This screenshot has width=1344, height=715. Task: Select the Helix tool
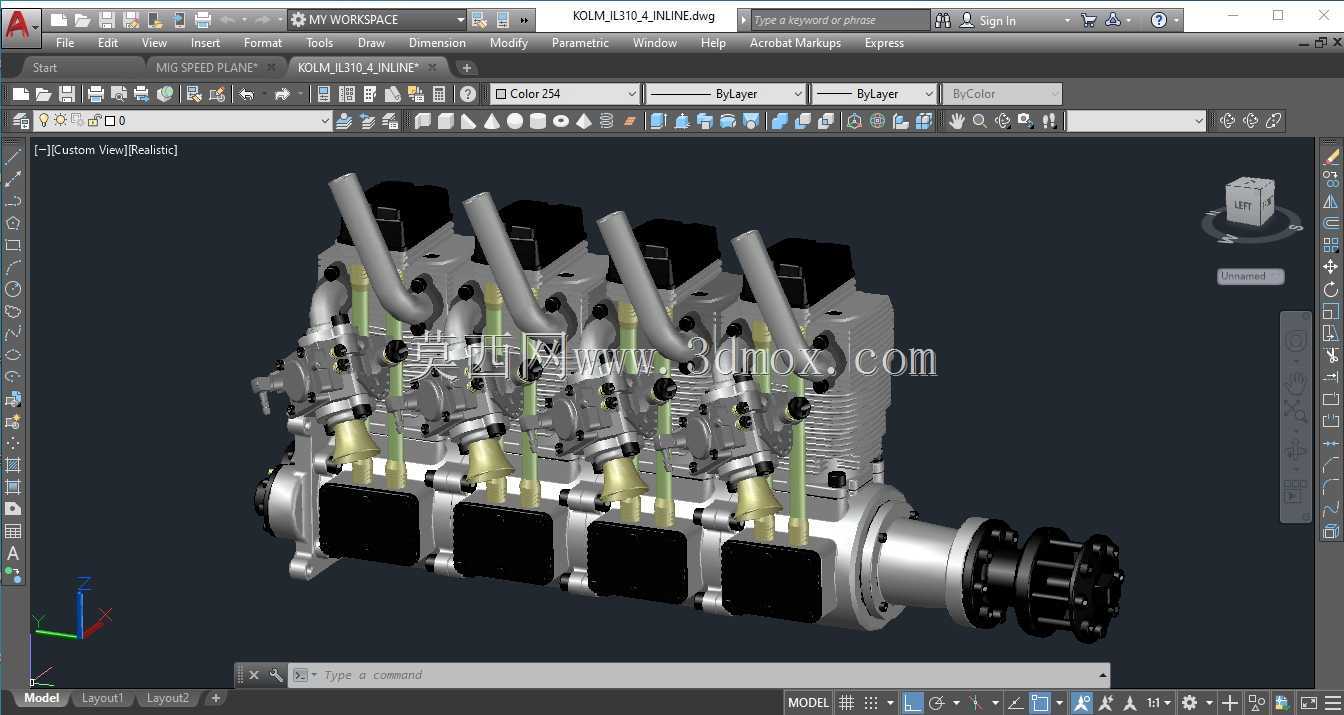click(606, 121)
